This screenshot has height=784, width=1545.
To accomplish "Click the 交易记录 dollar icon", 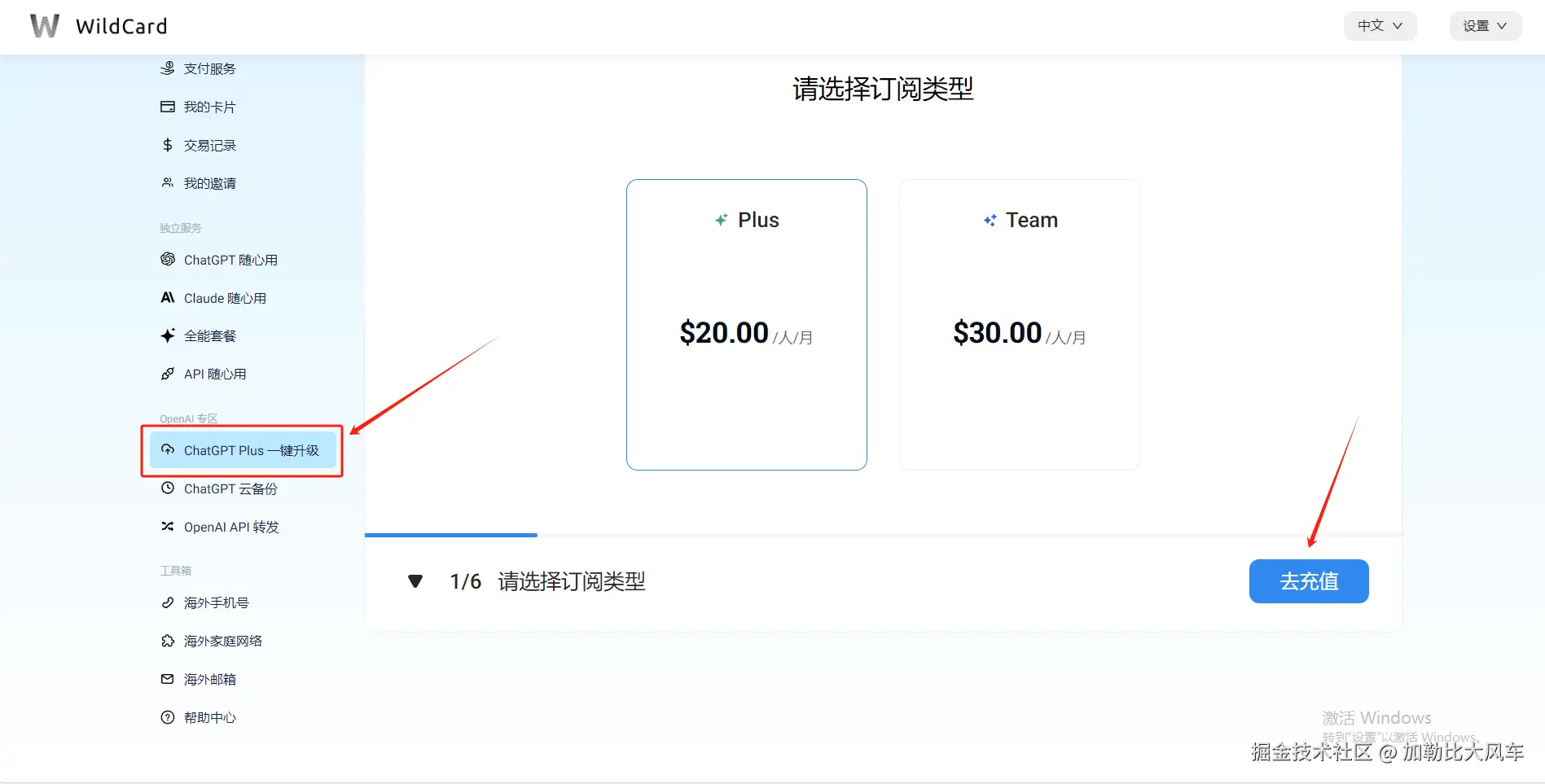I will tap(168, 145).
